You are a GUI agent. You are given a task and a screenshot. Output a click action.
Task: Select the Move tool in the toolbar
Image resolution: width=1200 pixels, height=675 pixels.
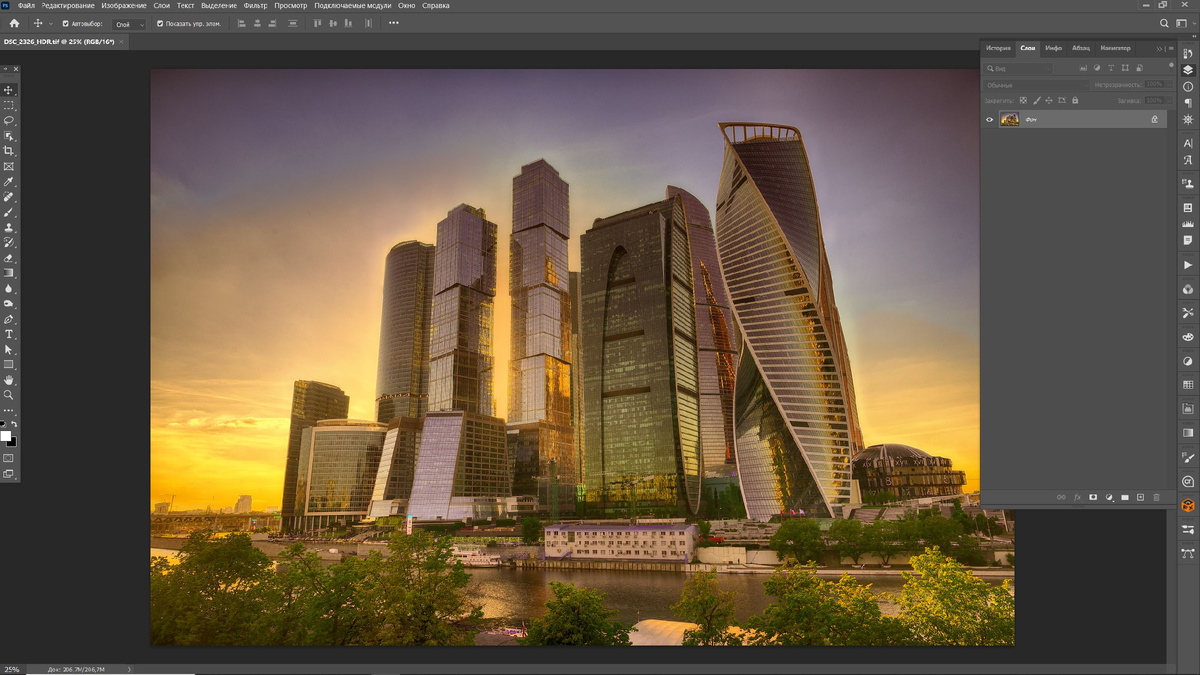[10, 89]
